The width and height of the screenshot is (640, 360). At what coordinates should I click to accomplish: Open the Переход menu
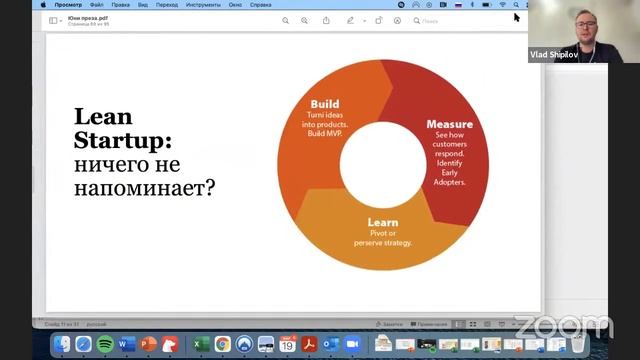pos(167,5)
